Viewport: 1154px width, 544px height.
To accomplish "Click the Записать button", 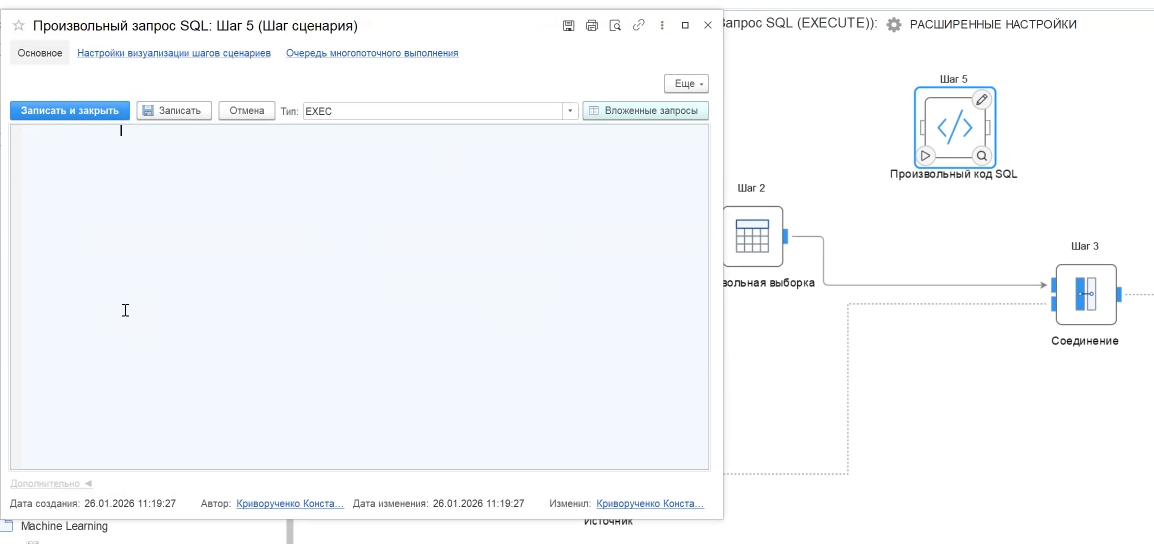I will click(174, 110).
